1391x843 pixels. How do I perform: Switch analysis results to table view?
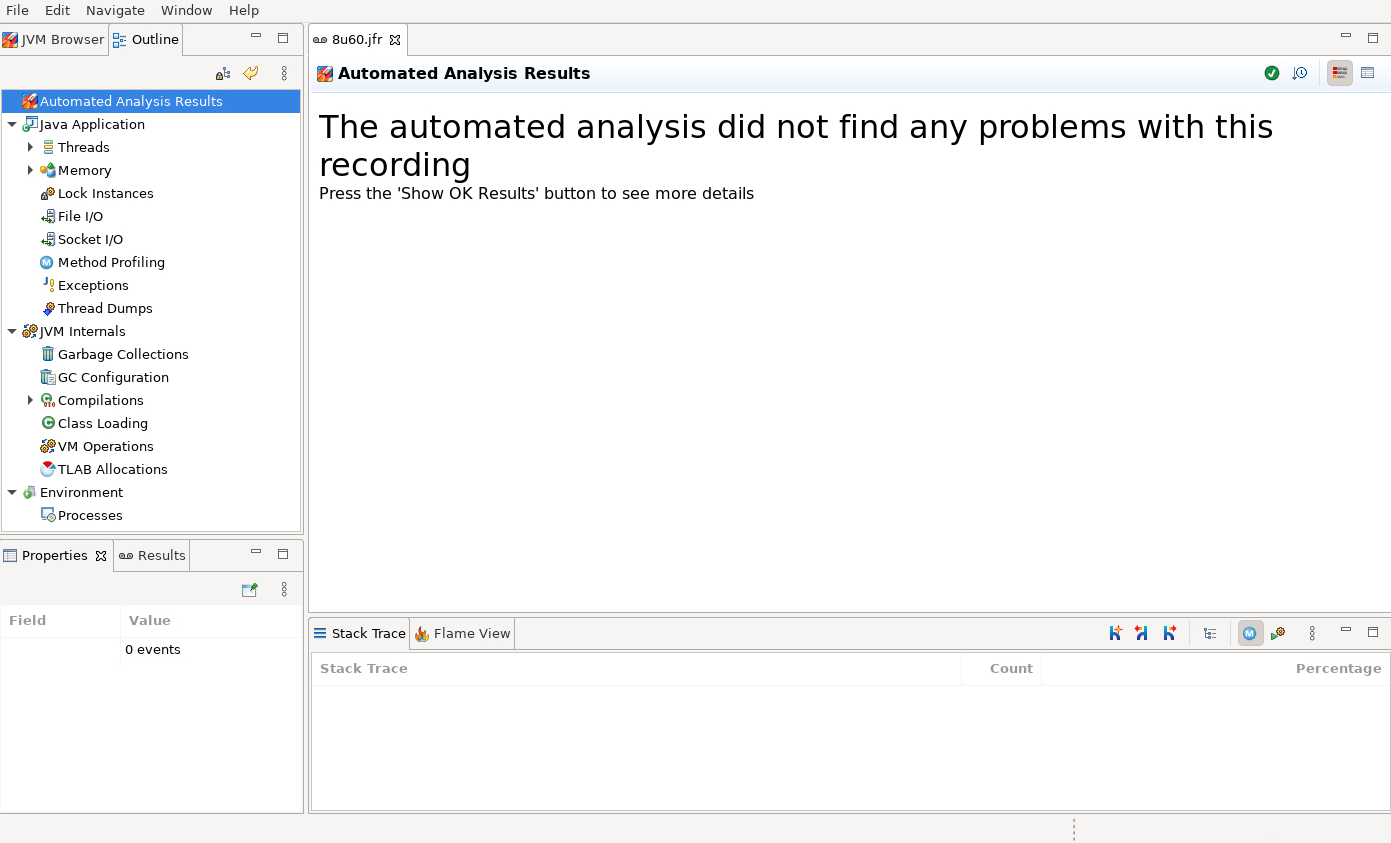(x=1367, y=73)
